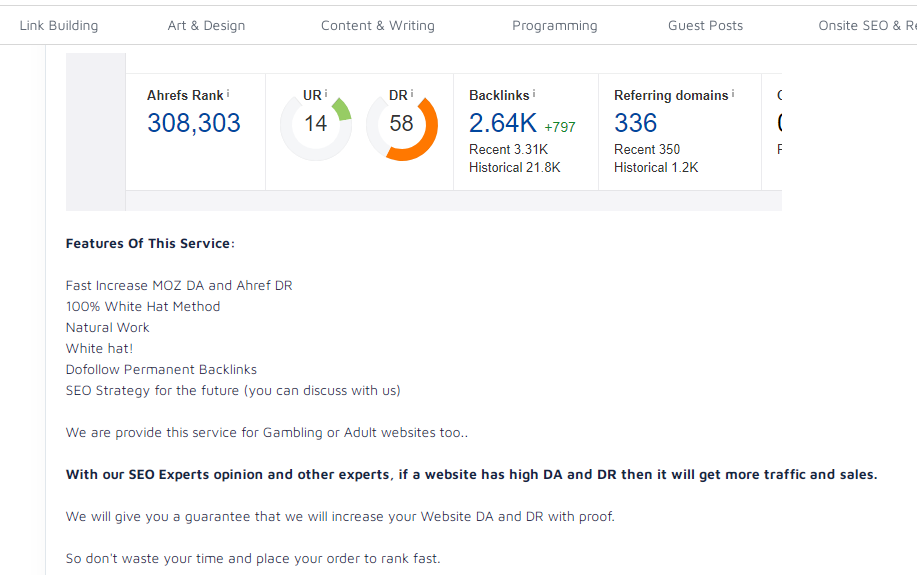Click the 336 referring domains number
This screenshot has width=917, height=575.
pos(636,123)
